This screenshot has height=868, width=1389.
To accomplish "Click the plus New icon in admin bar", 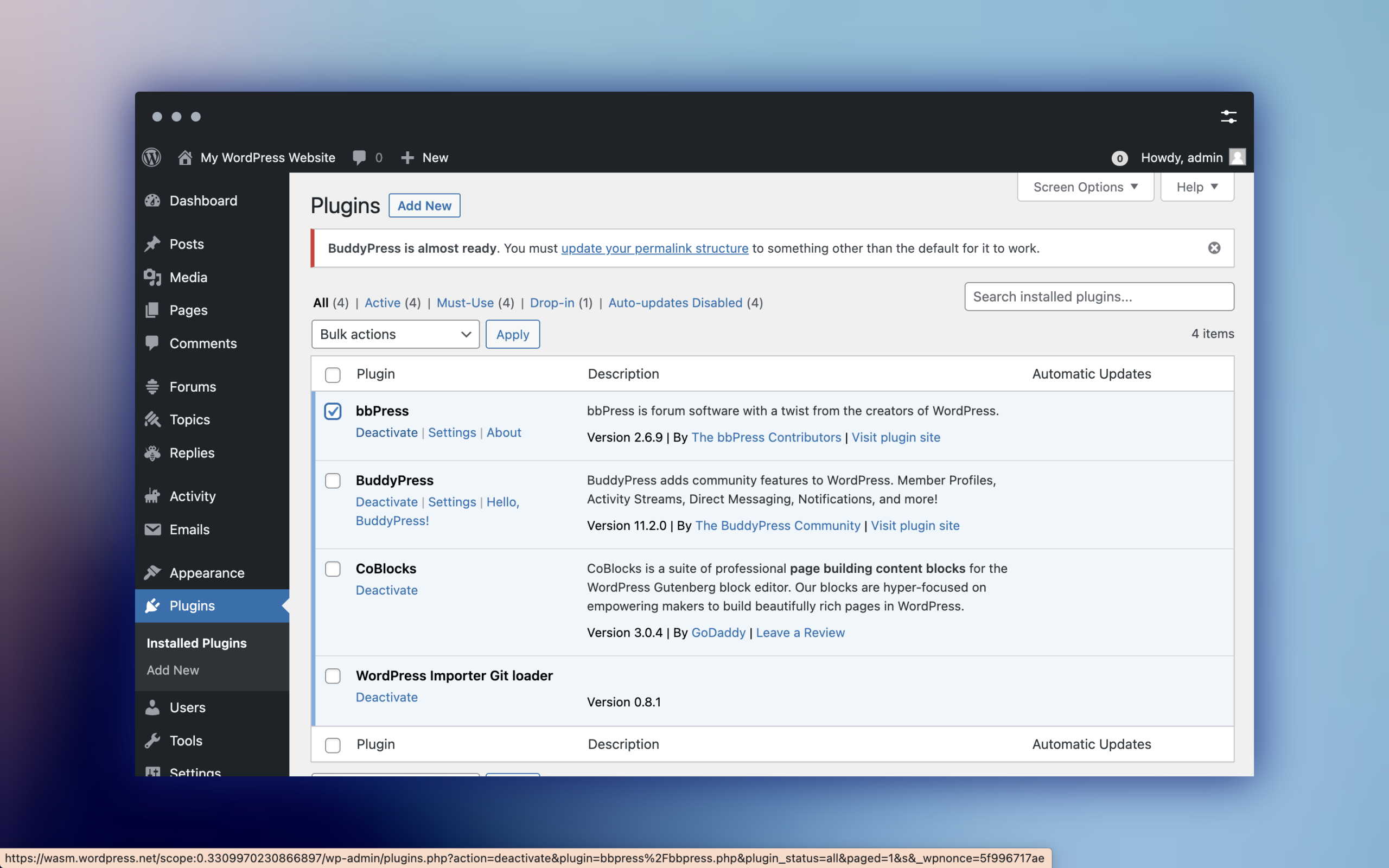I will [x=407, y=157].
